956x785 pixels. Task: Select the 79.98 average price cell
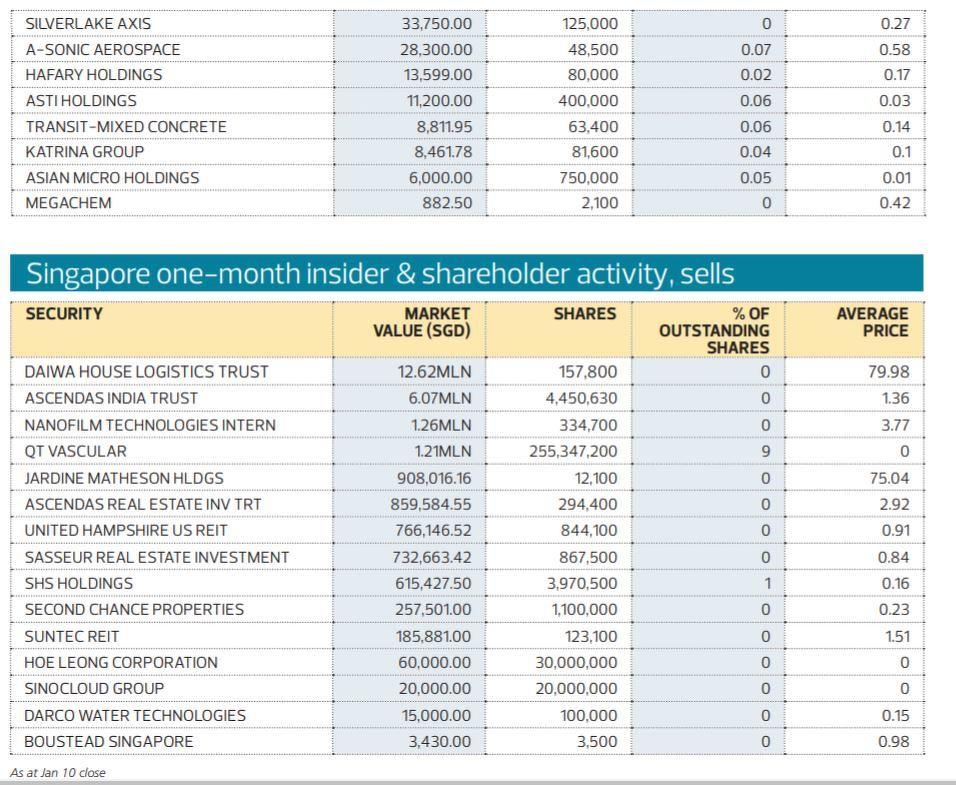point(890,372)
